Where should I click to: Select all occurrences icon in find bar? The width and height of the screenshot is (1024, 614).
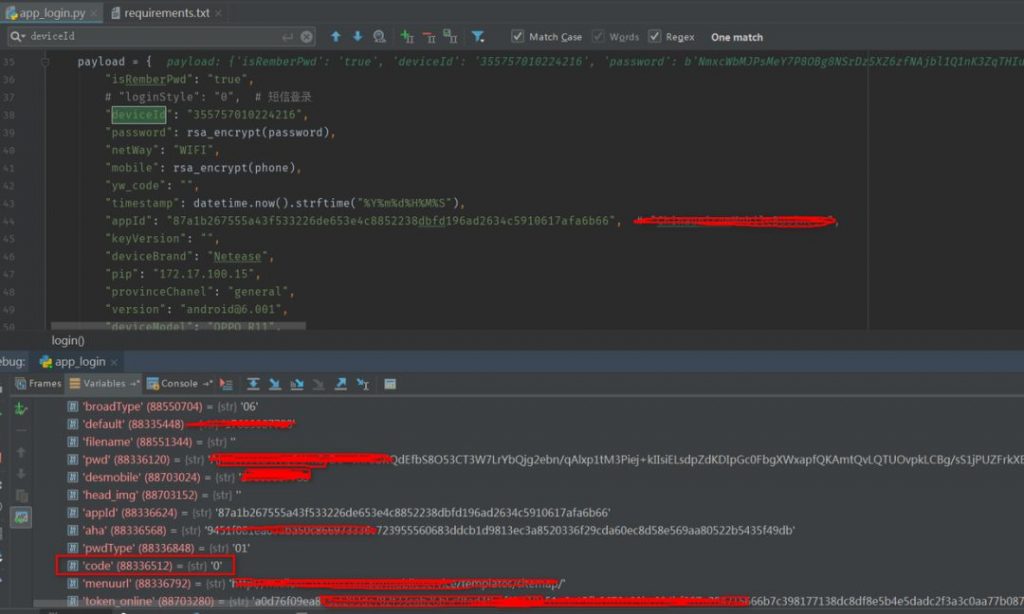pos(451,37)
